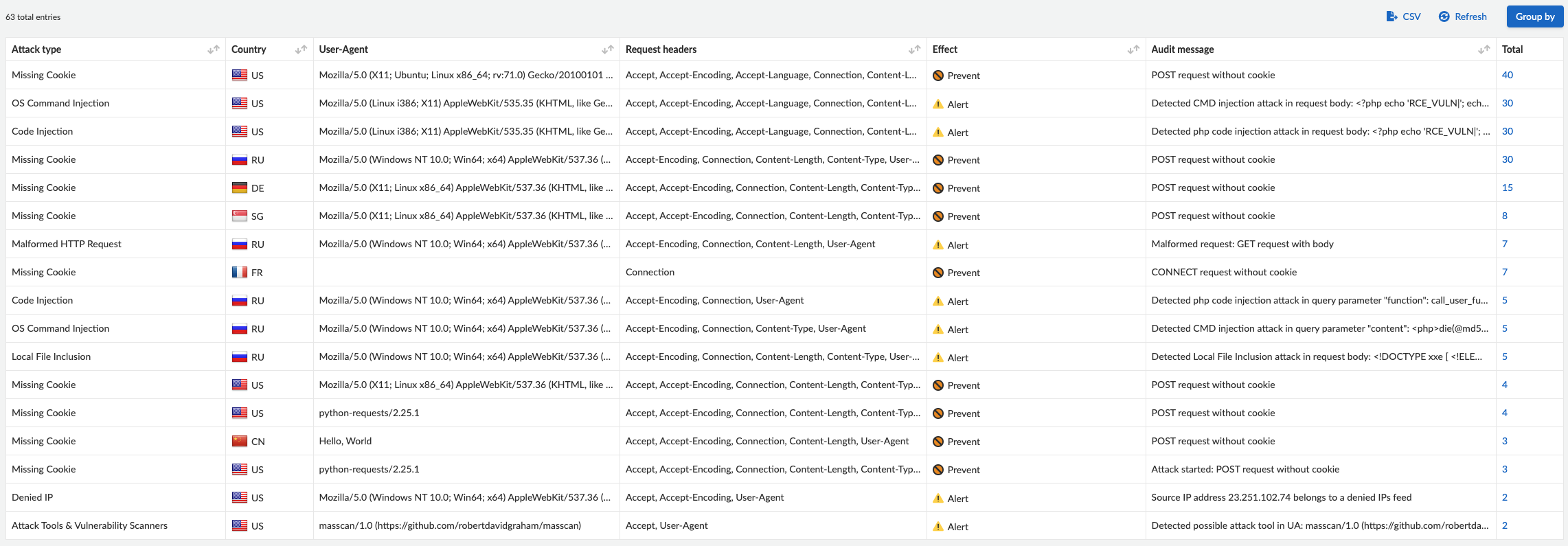Sort by Attack type column arrows
Viewport: 1568px width, 546px height.
tap(214, 49)
